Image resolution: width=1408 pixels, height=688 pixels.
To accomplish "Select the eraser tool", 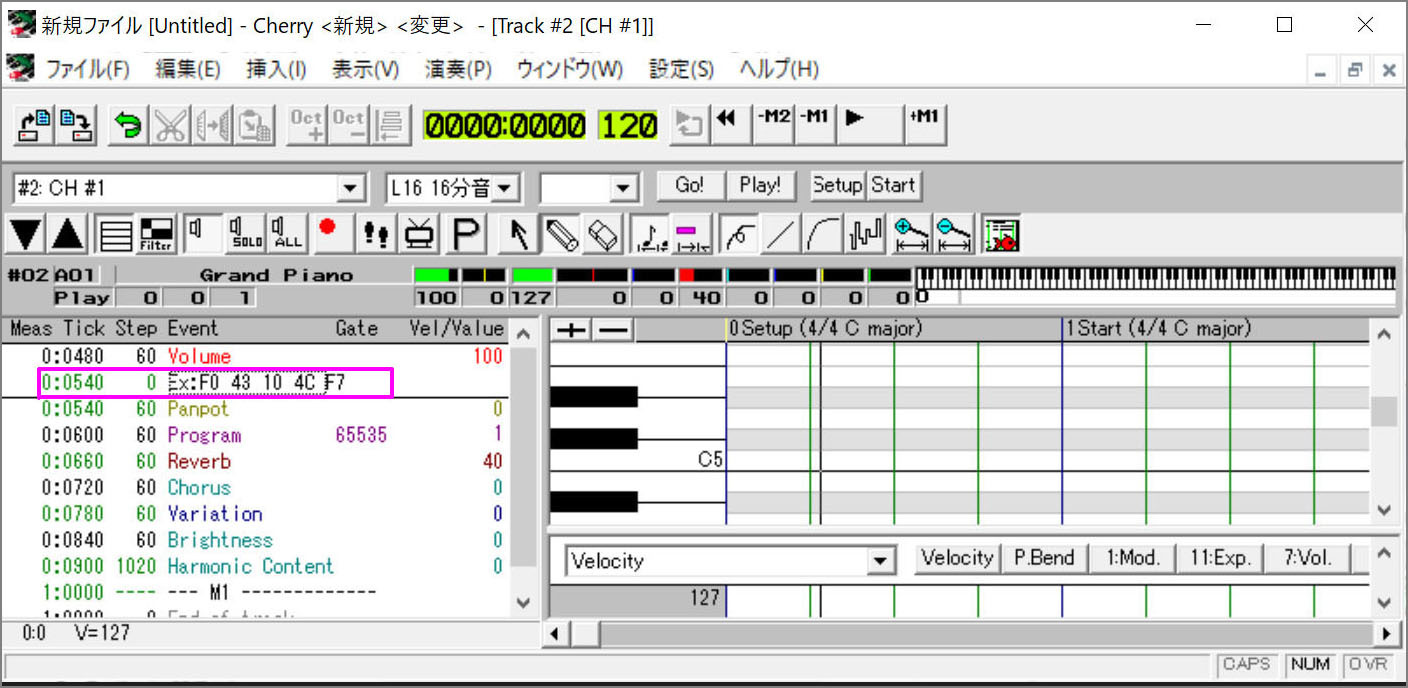I will click(x=603, y=234).
